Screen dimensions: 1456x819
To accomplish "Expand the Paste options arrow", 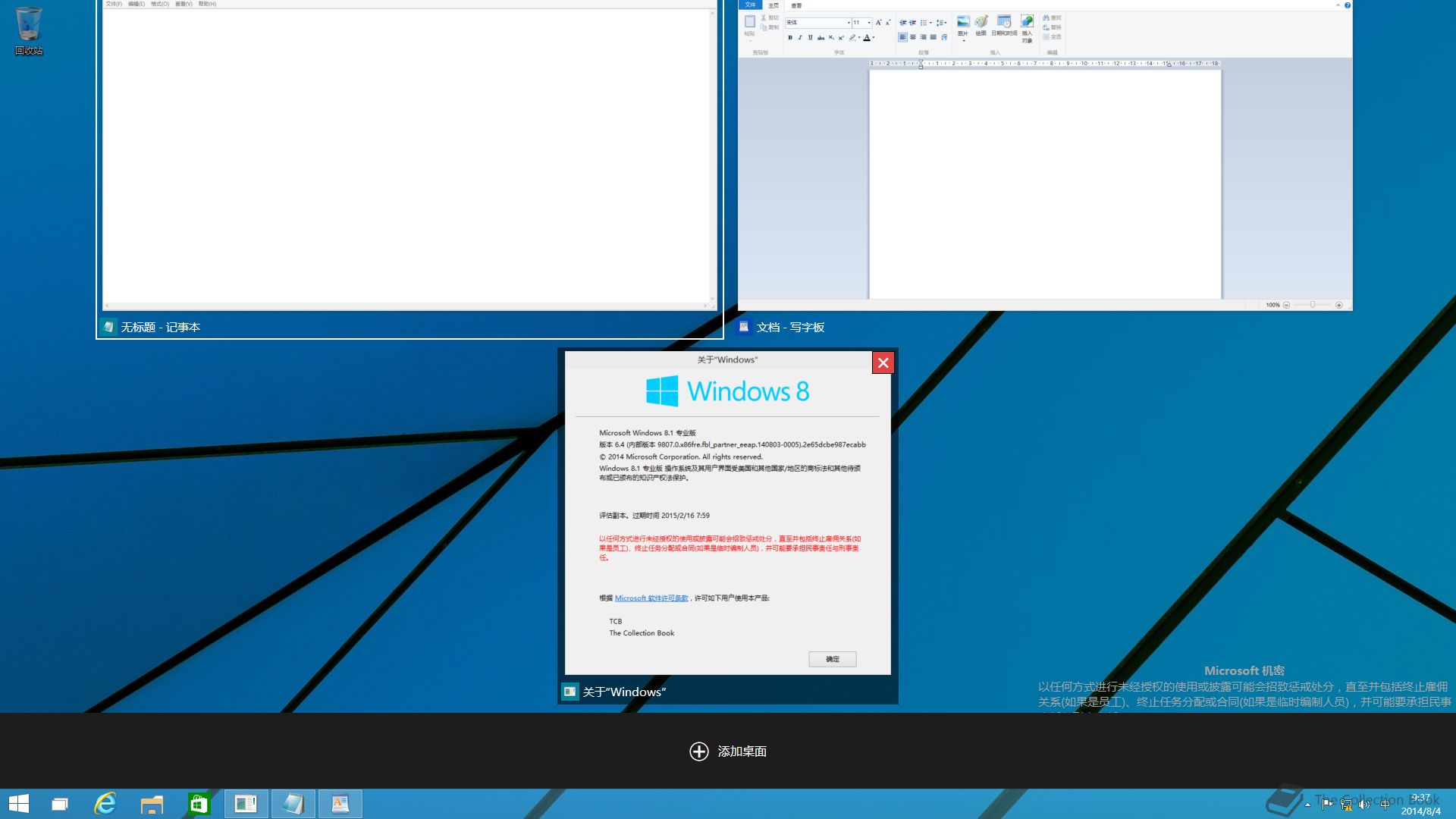I will [x=750, y=41].
